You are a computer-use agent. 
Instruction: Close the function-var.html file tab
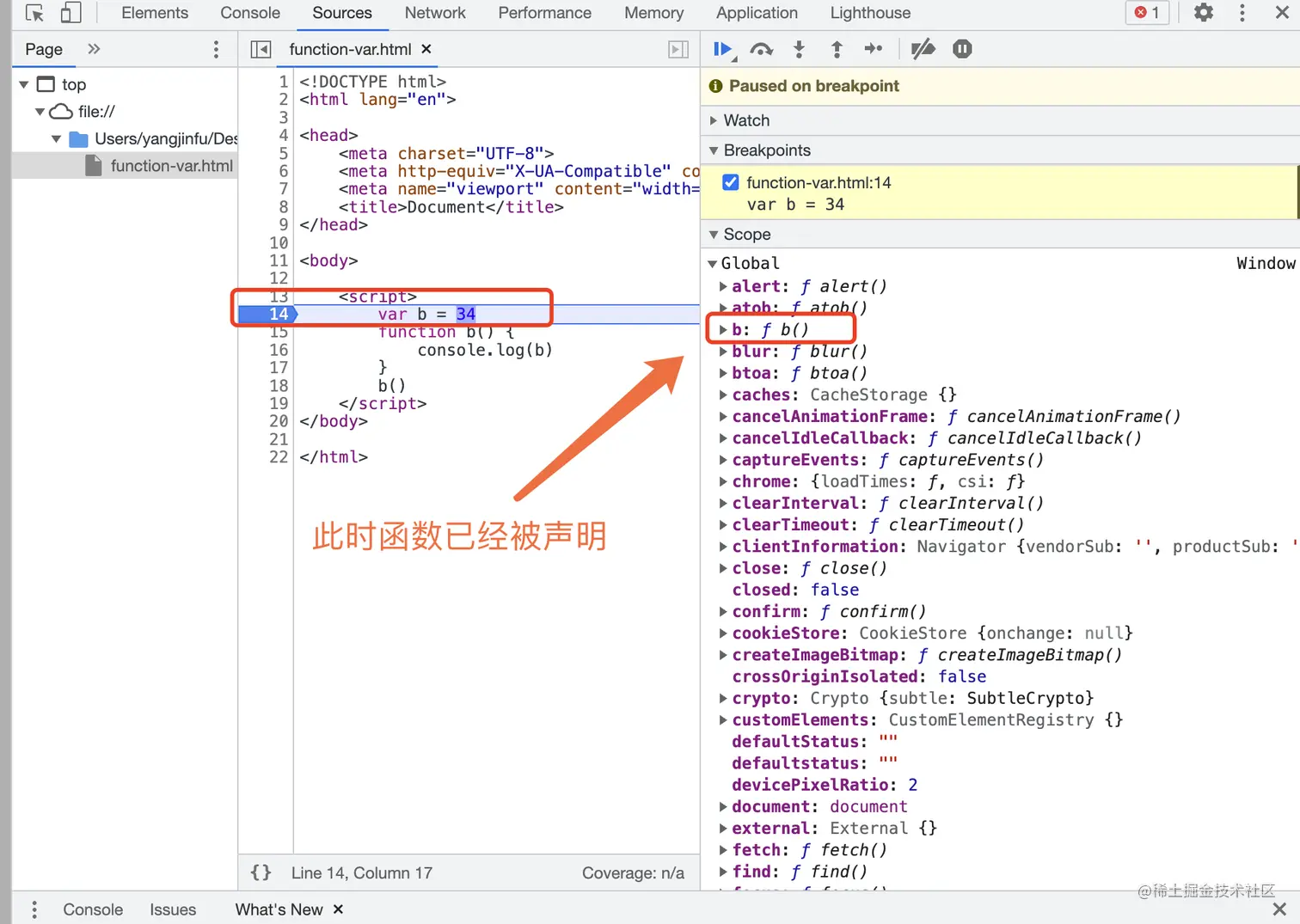(426, 49)
